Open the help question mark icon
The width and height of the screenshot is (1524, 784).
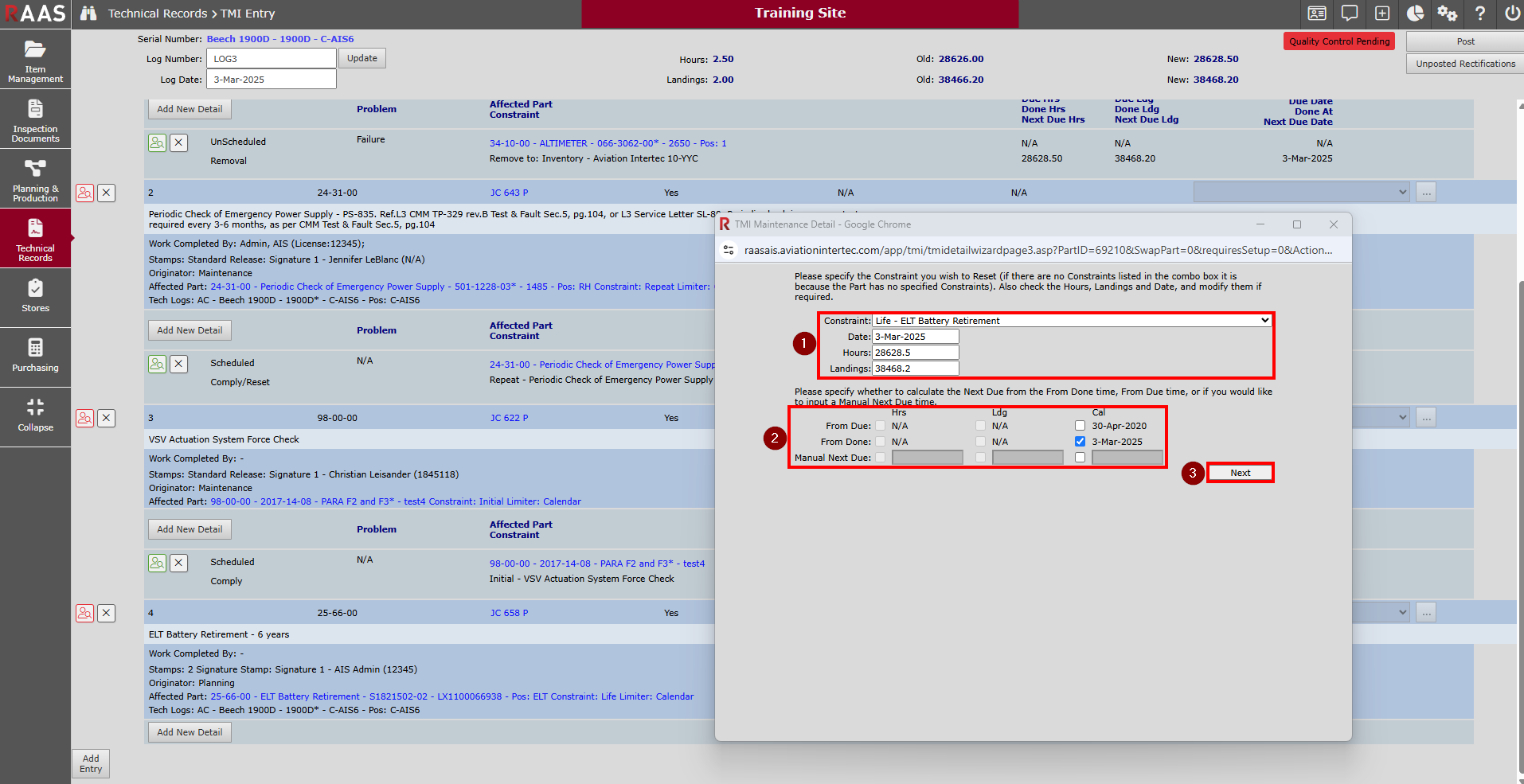point(1479,14)
